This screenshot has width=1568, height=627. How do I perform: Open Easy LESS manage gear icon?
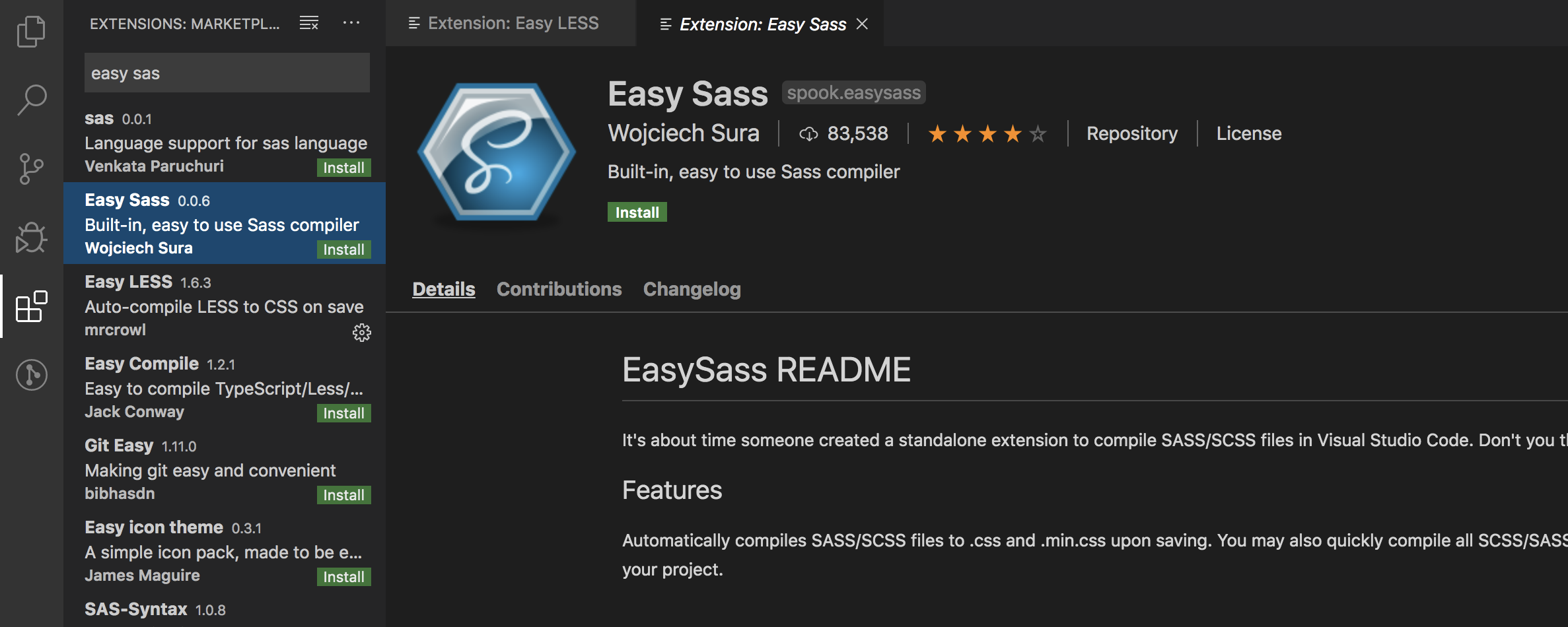pyautogui.click(x=361, y=332)
